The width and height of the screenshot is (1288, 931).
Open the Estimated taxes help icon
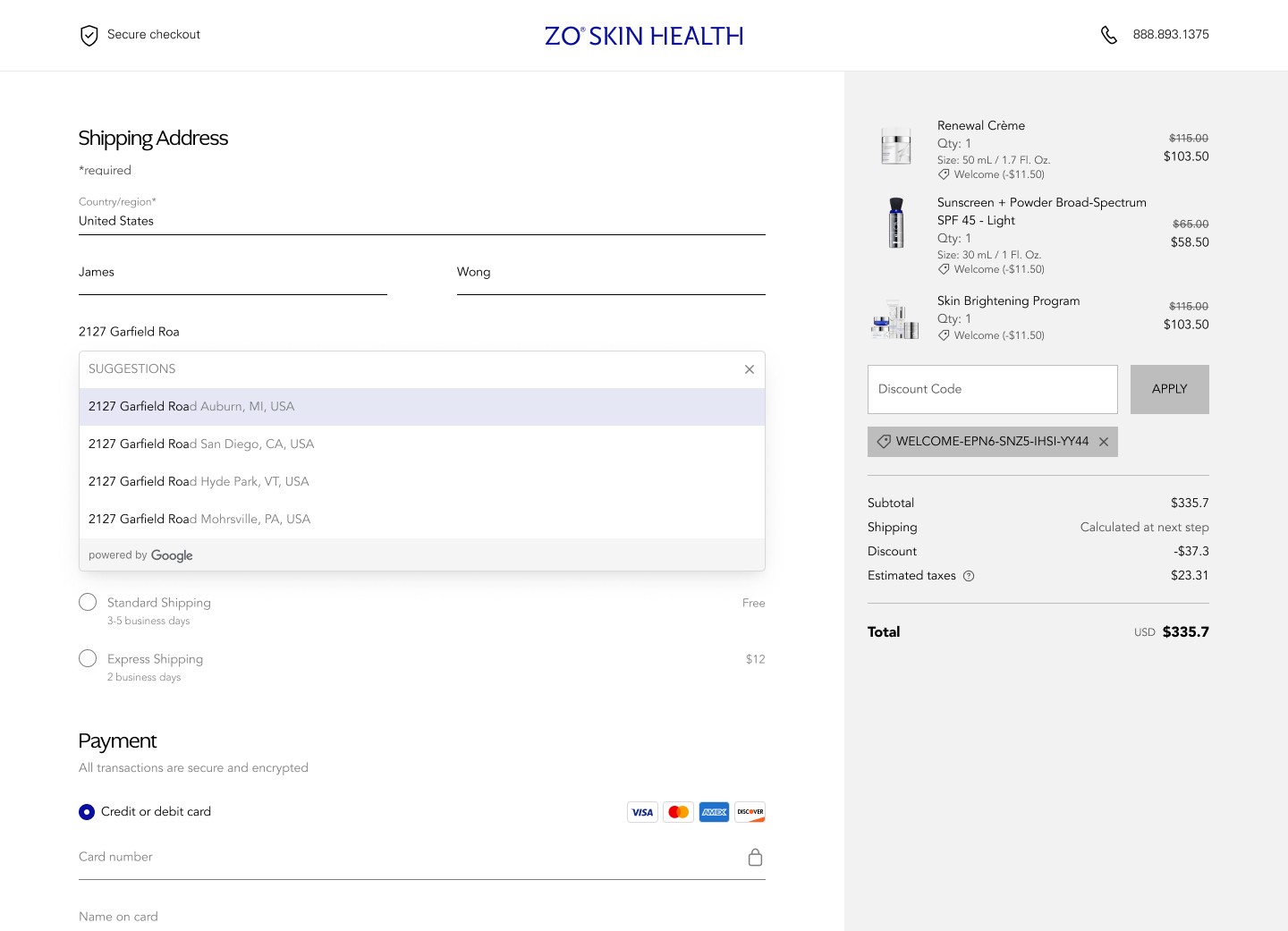point(969,576)
